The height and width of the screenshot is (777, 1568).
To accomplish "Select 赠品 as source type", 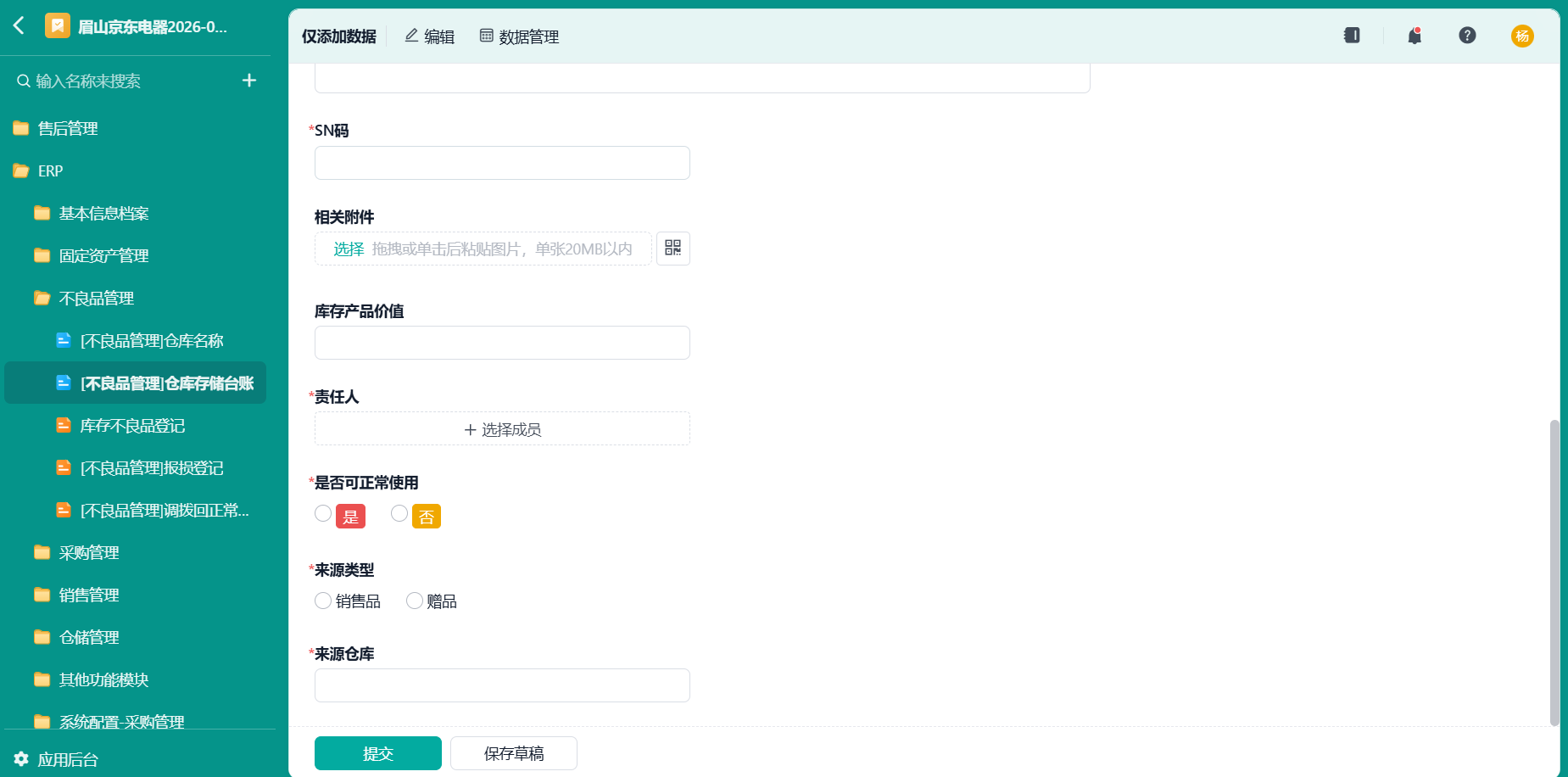I will coord(415,601).
